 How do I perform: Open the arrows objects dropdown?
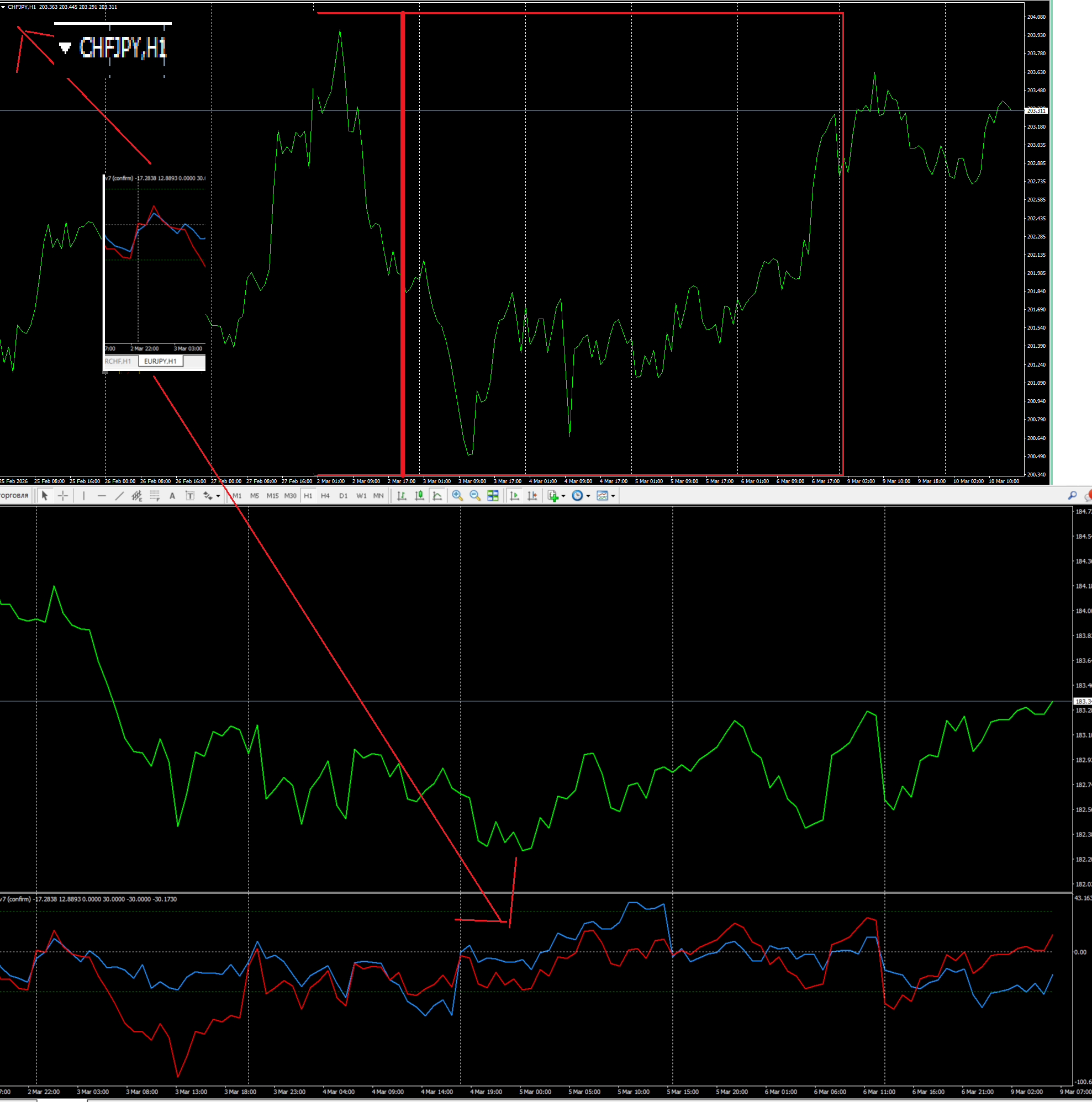click(x=218, y=496)
